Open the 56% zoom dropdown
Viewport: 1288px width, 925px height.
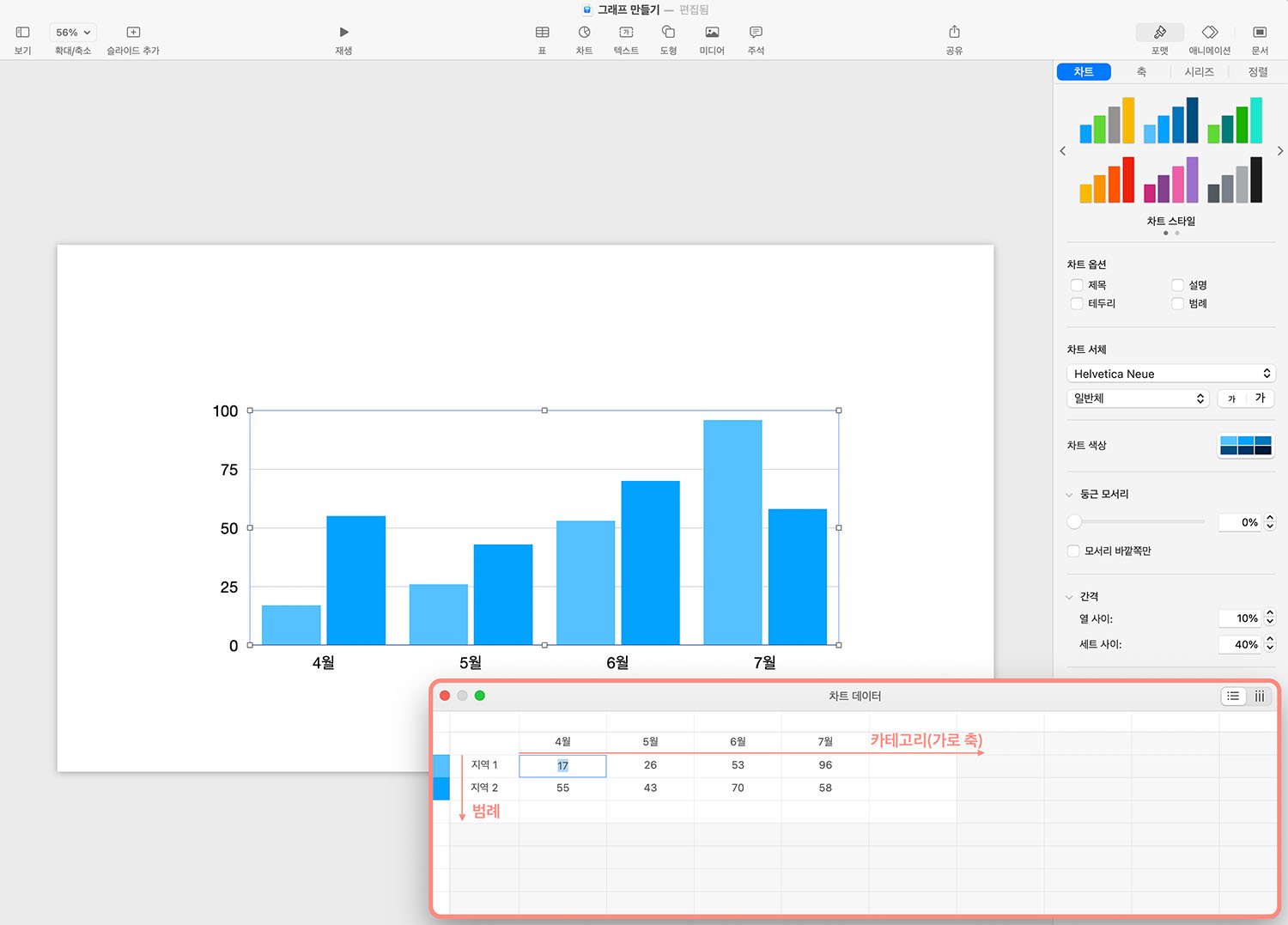tap(73, 33)
